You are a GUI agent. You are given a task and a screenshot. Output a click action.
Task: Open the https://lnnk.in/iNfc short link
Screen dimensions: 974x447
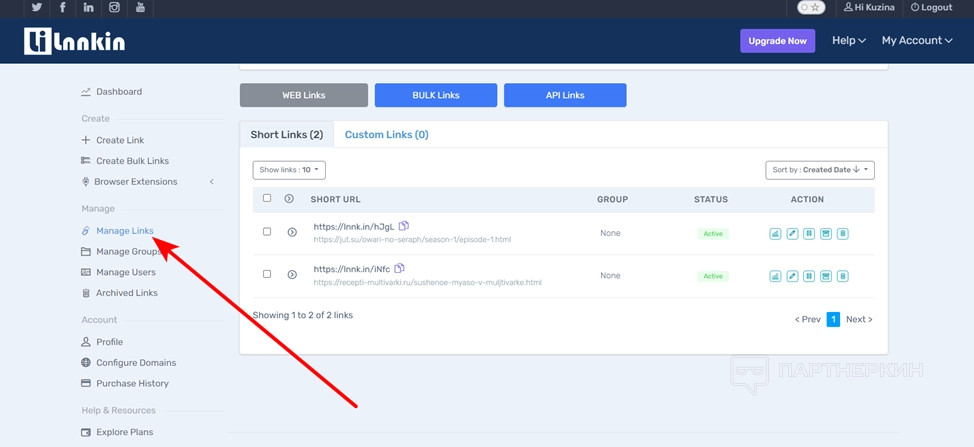click(352, 269)
